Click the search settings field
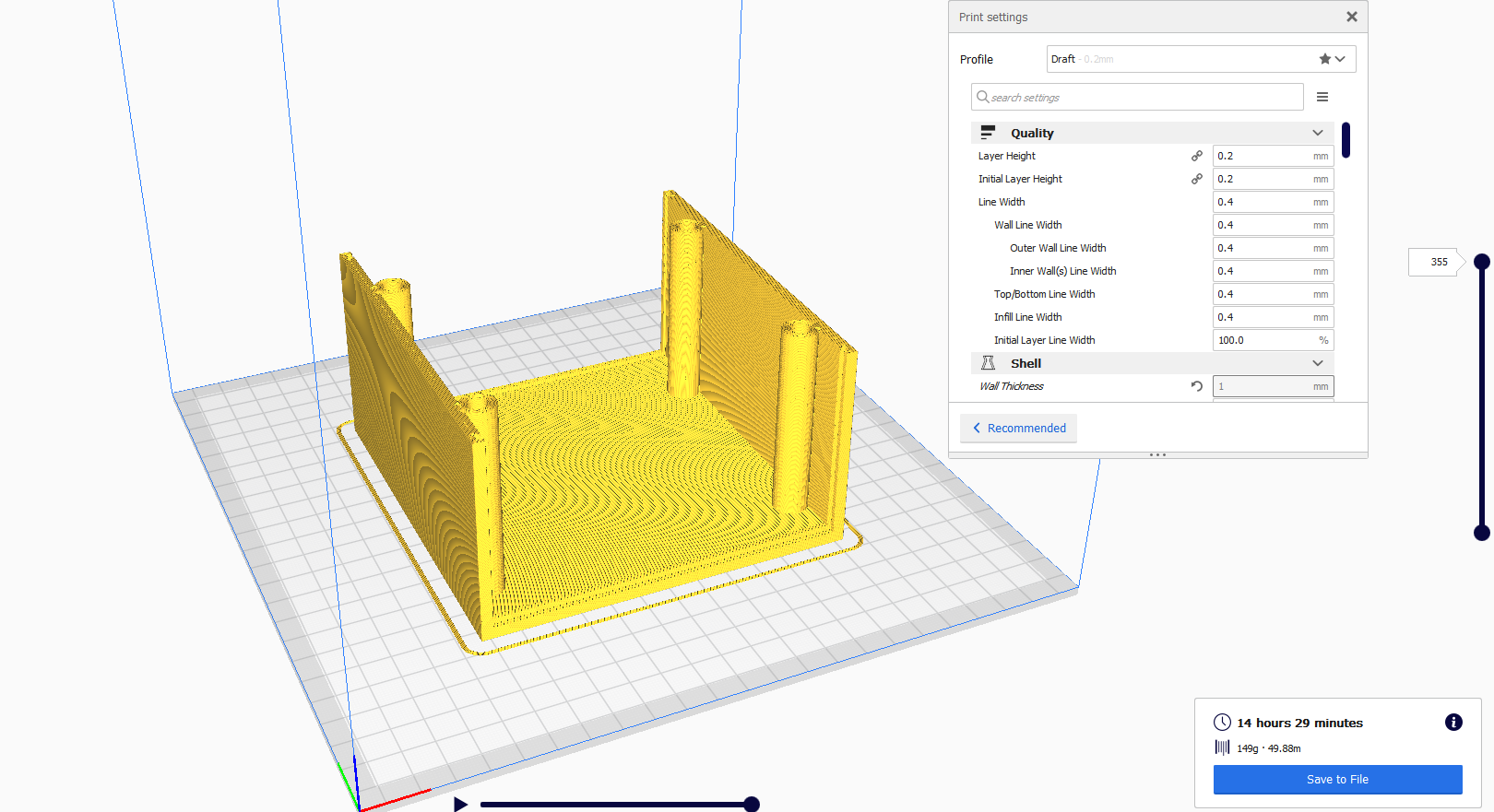 click(x=1137, y=97)
